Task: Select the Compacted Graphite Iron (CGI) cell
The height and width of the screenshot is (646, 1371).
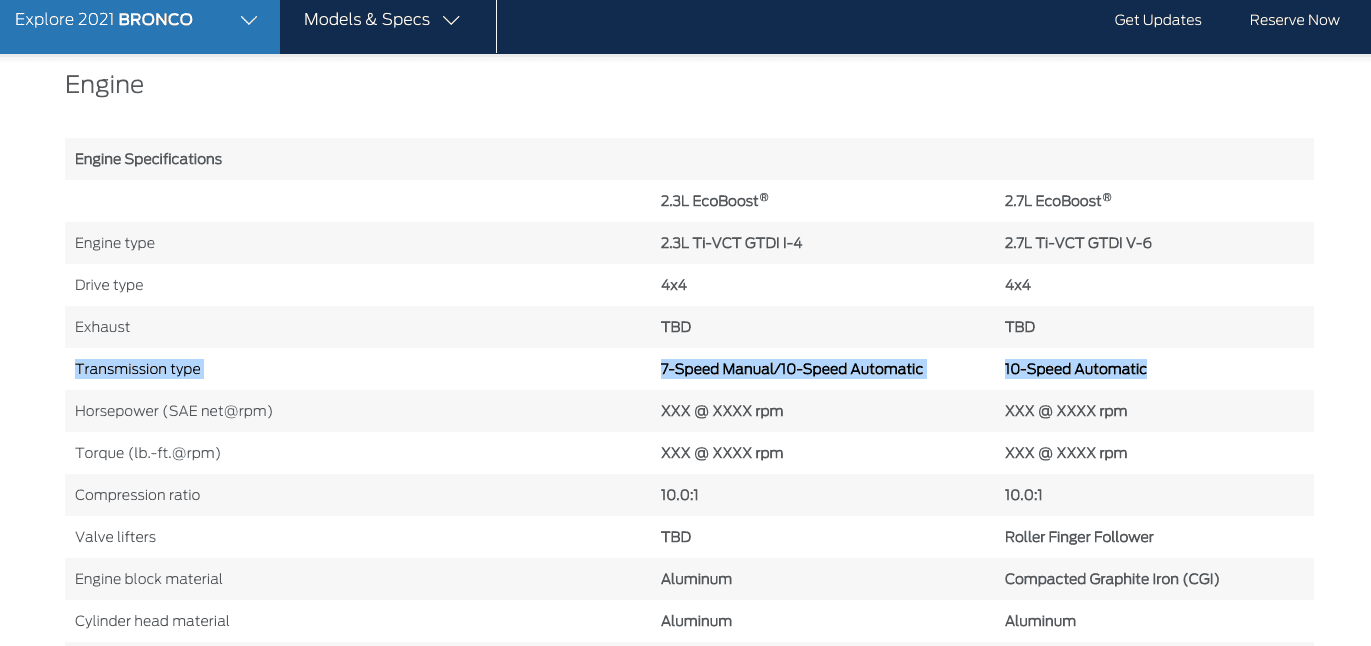Action: click(x=1112, y=579)
